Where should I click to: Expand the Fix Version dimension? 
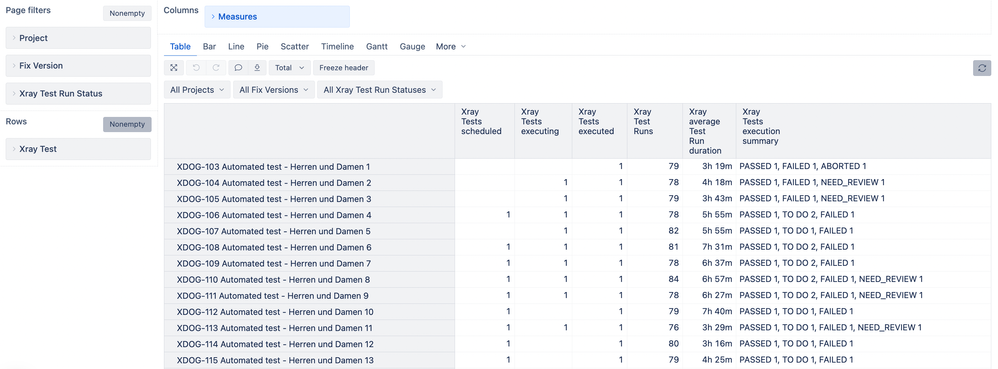pyautogui.click(x=78, y=66)
